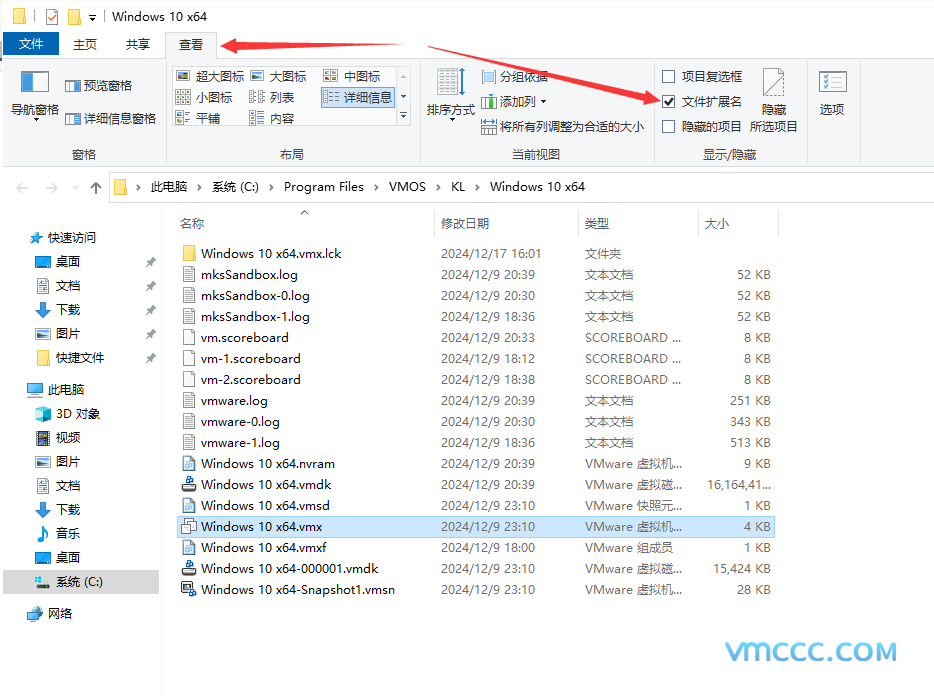Jump to the KL breadcrumb
934x696 pixels.
pos(457,187)
